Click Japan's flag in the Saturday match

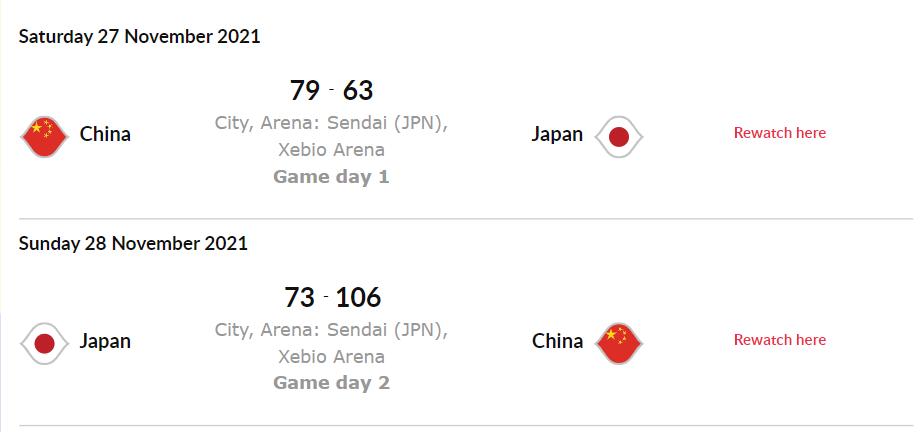(619, 136)
